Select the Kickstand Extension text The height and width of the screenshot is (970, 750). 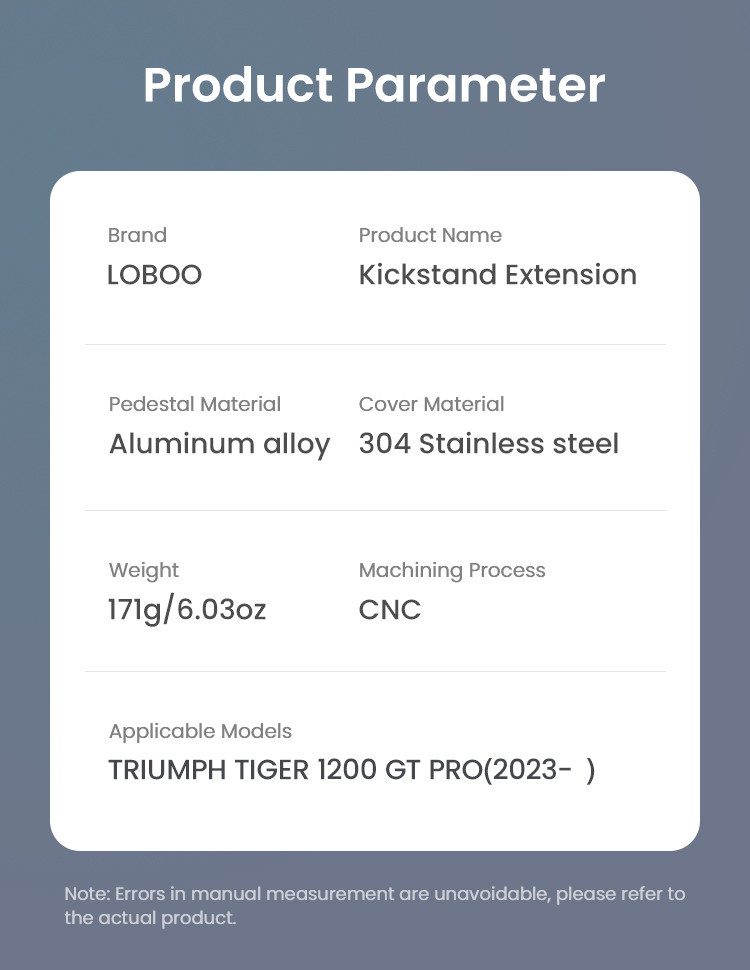pyautogui.click(x=497, y=275)
